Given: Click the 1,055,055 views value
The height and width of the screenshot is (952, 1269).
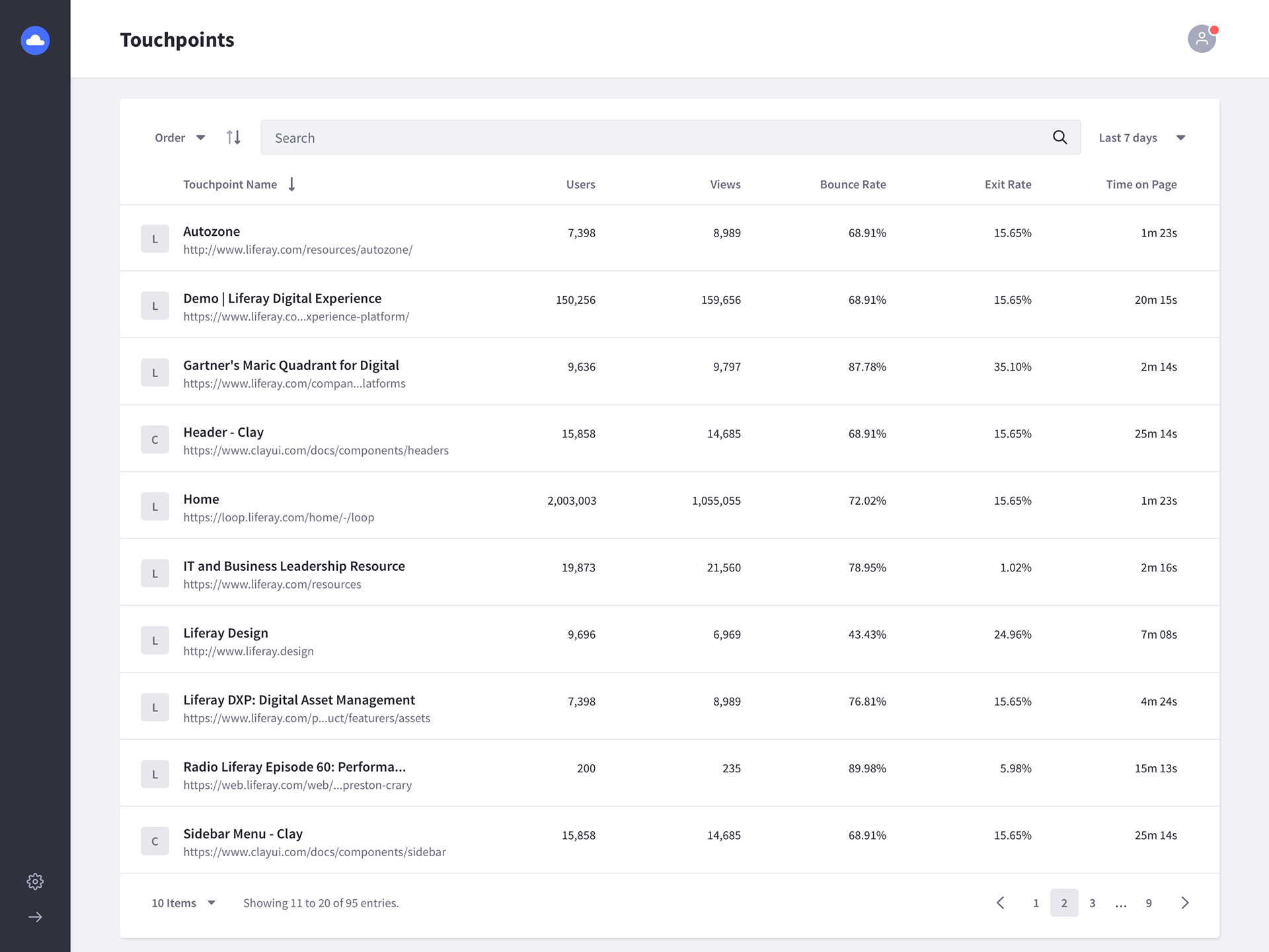Looking at the screenshot, I should (x=716, y=501).
